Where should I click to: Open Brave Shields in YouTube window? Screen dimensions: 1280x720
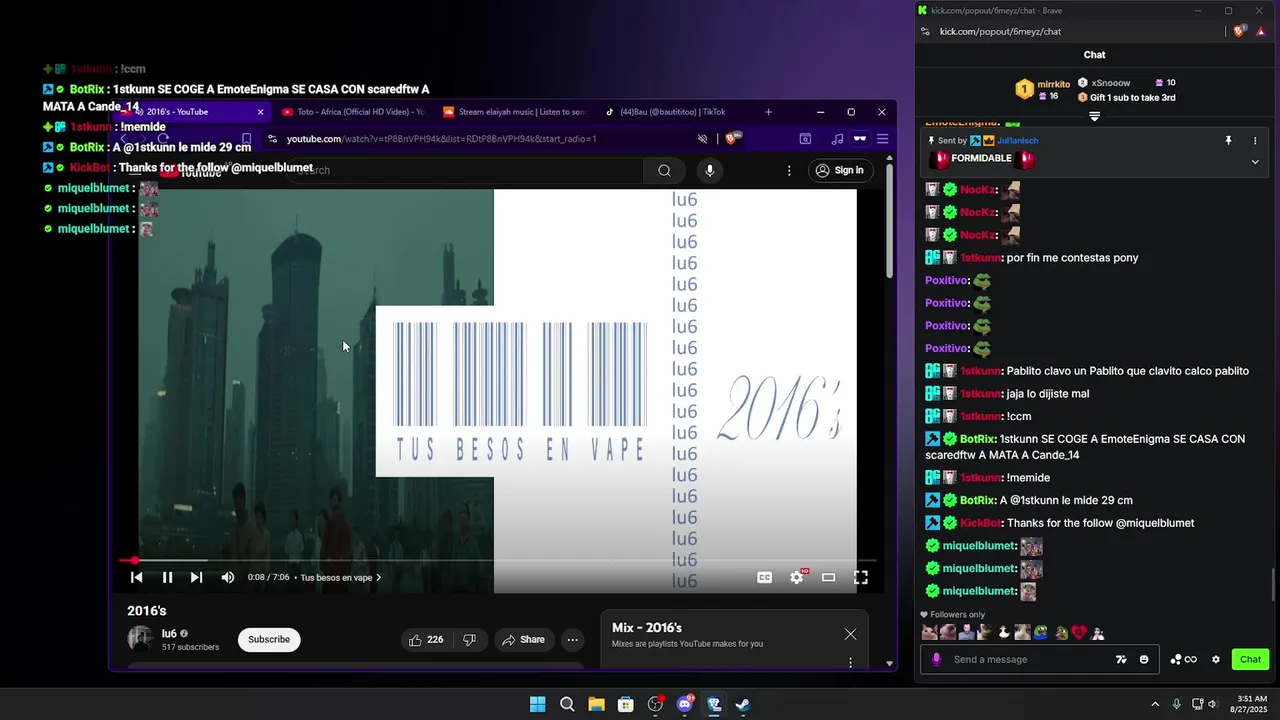(730, 139)
